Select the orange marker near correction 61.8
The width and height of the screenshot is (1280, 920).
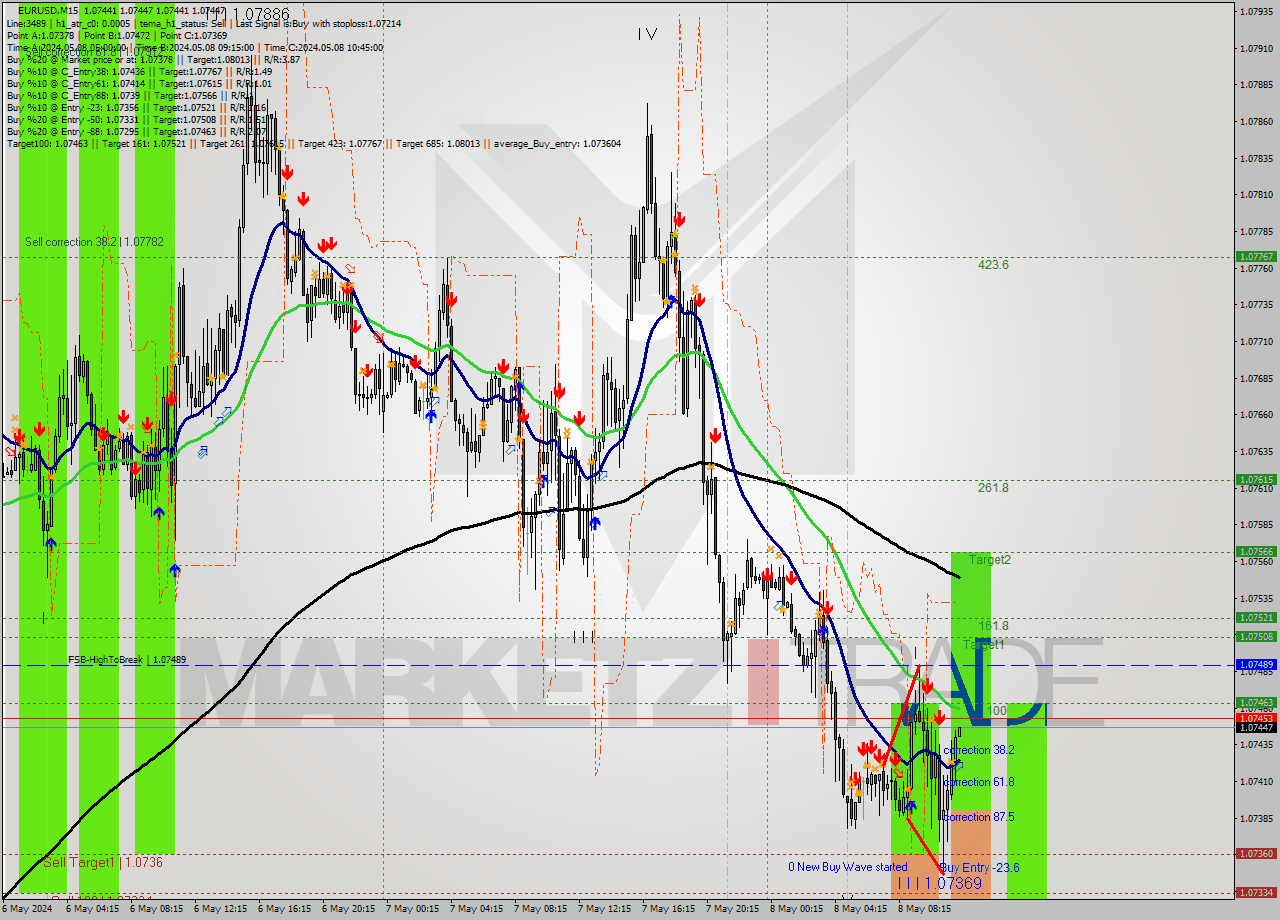pyautogui.click(x=908, y=789)
